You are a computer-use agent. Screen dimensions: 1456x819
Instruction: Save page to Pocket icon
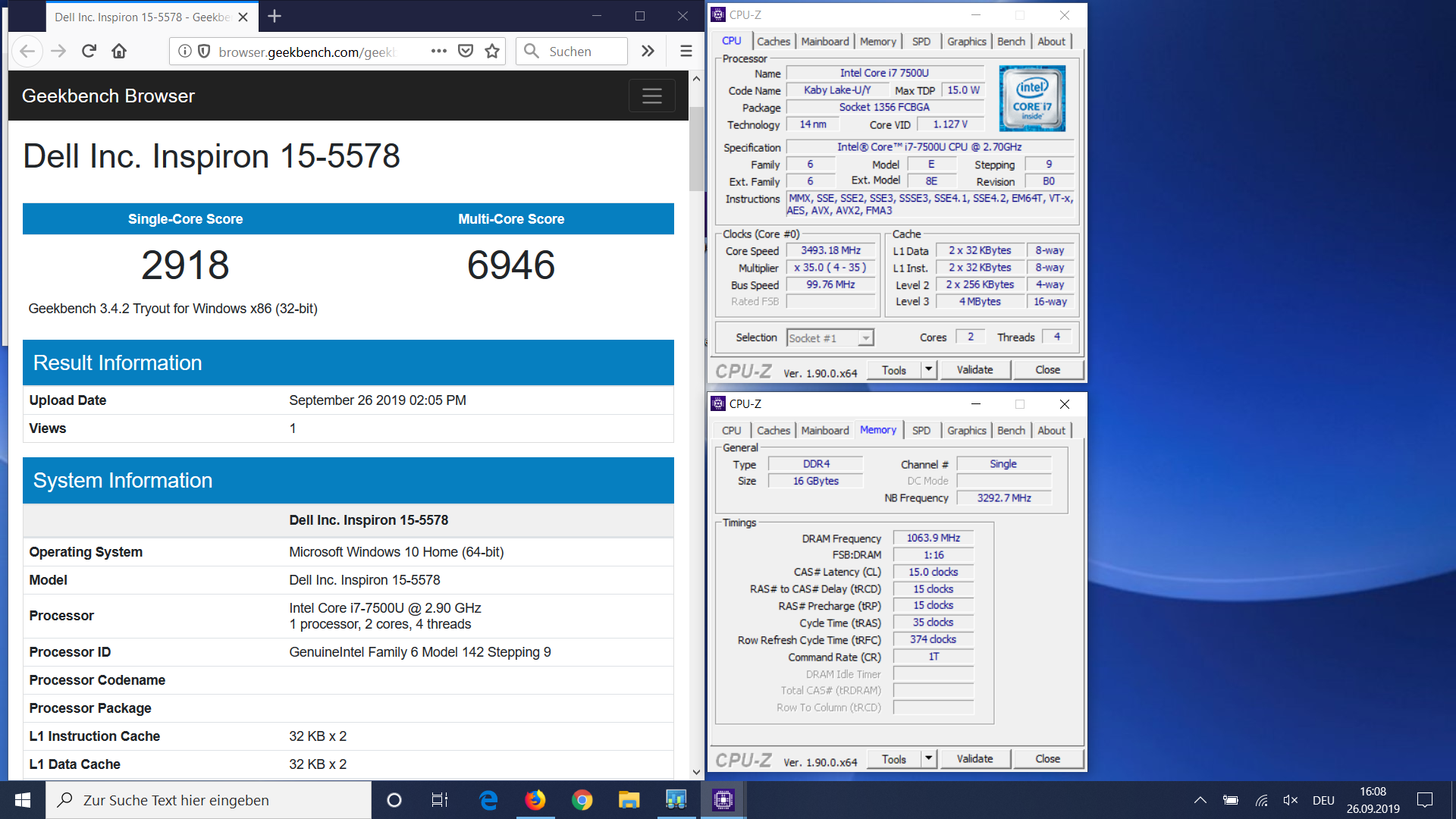tap(466, 51)
